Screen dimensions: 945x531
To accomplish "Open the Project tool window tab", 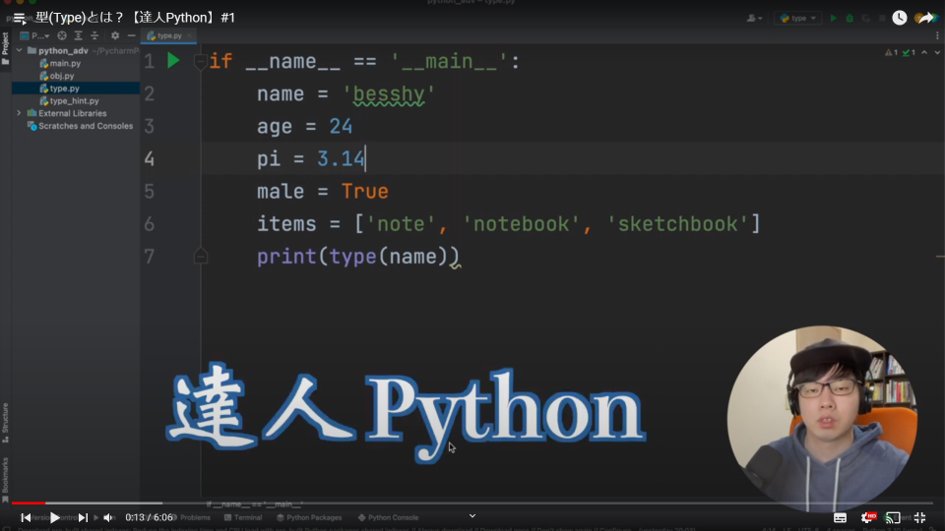I will [x=5, y=49].
